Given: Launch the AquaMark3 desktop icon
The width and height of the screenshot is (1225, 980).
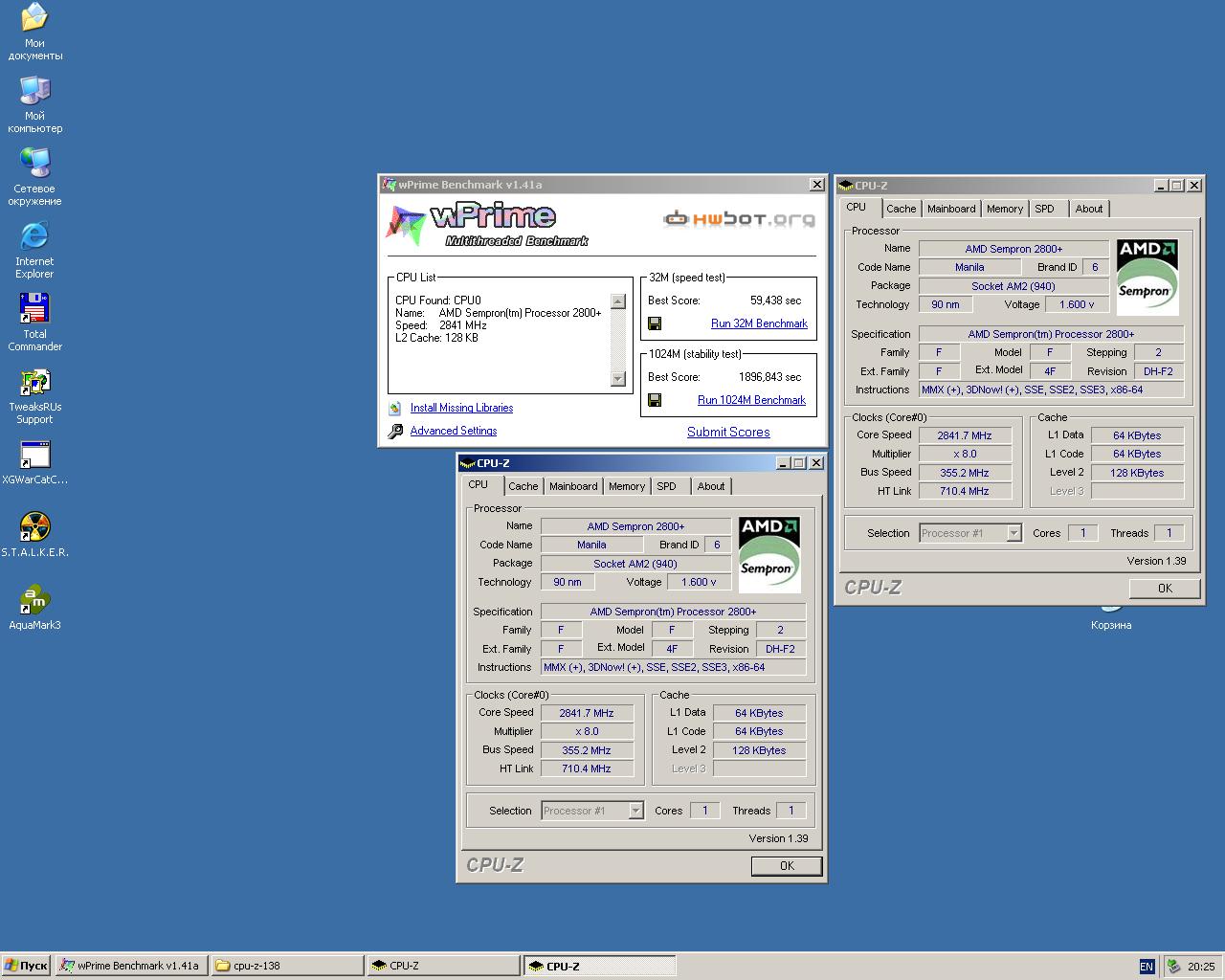Looking at the screenshot, I should [x=34, y=608].
